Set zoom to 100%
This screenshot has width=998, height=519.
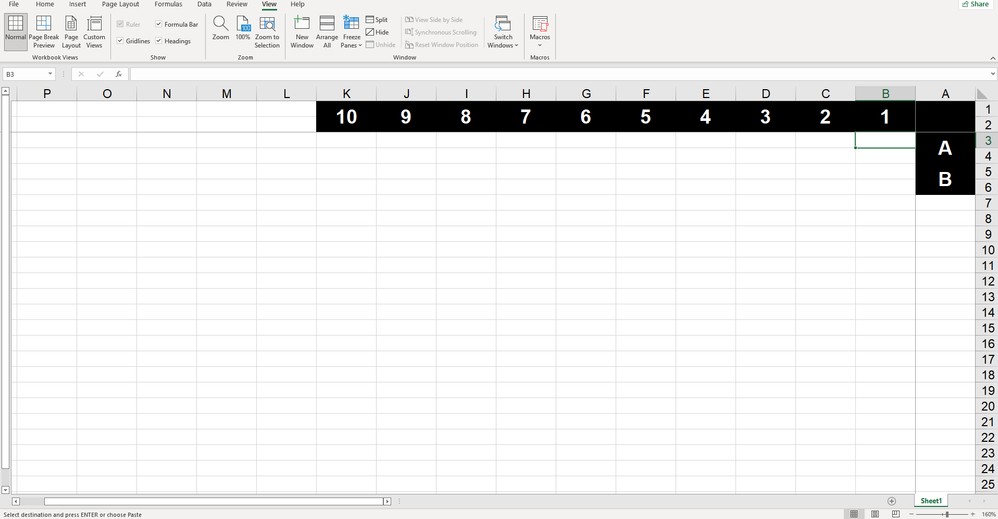pos(243,29)
